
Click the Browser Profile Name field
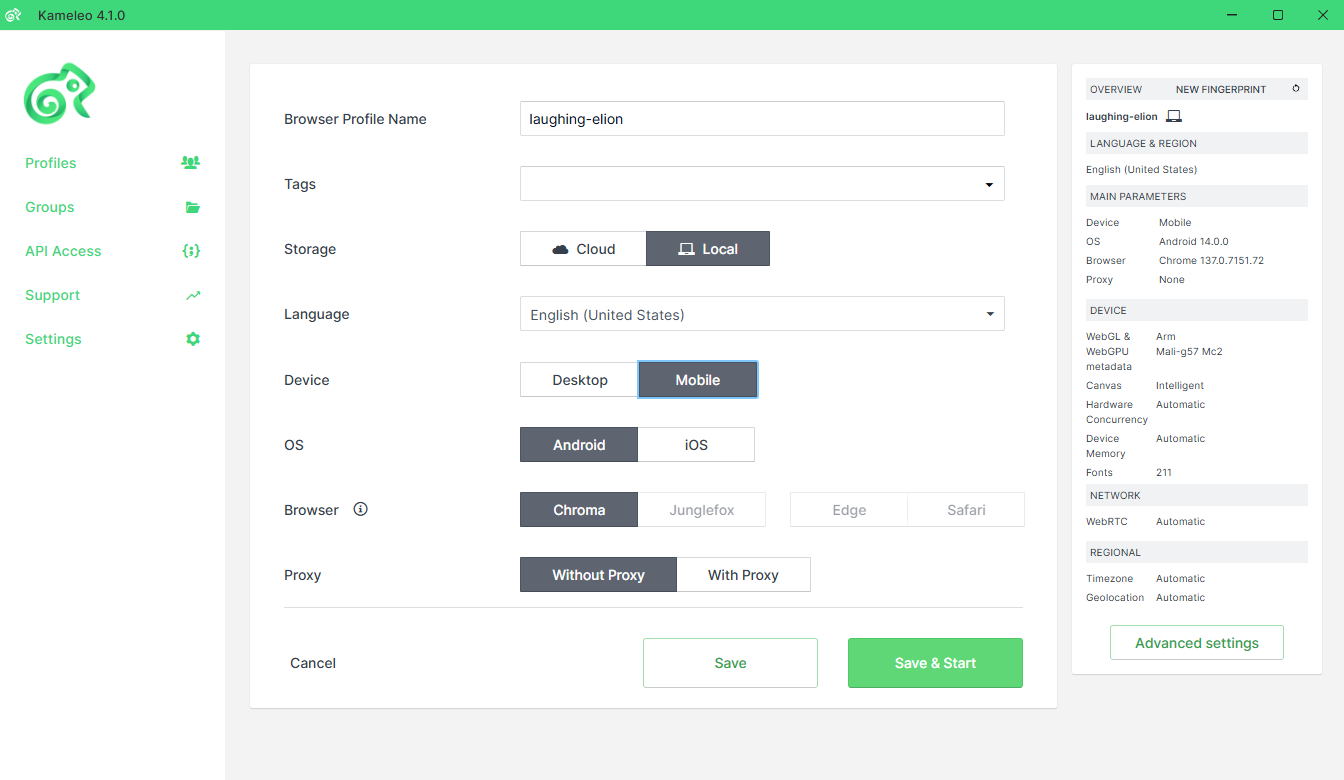coord(762,118)
